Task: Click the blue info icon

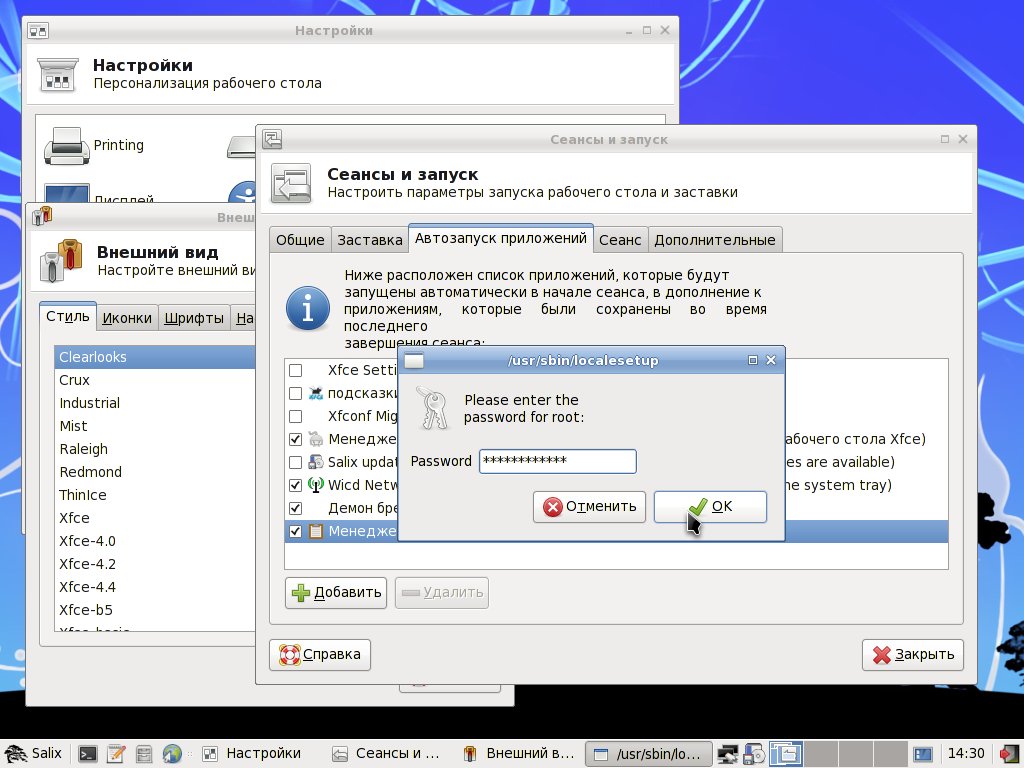Action: tap(308, 308)
